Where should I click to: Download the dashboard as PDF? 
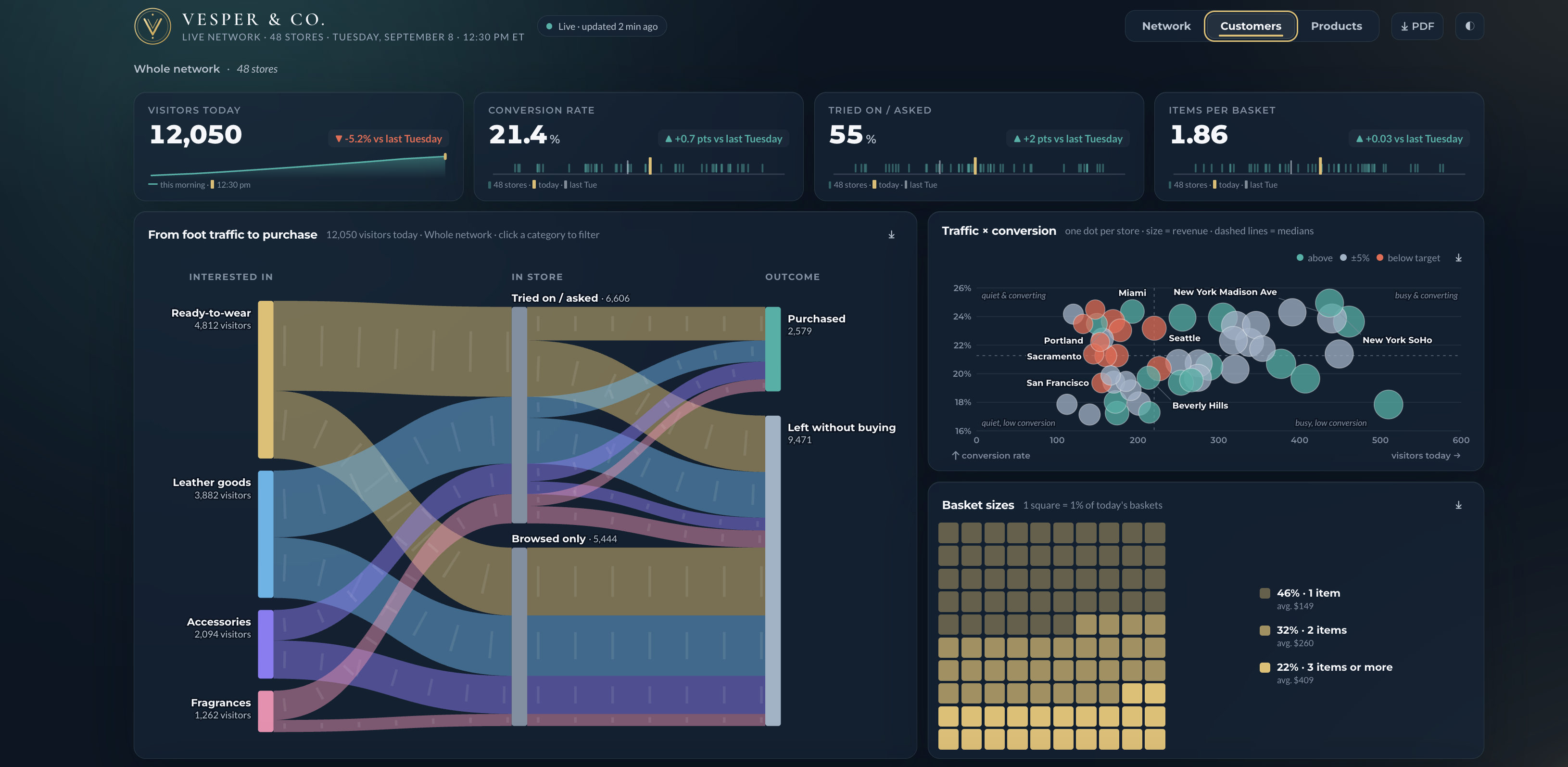point(1417,26)
